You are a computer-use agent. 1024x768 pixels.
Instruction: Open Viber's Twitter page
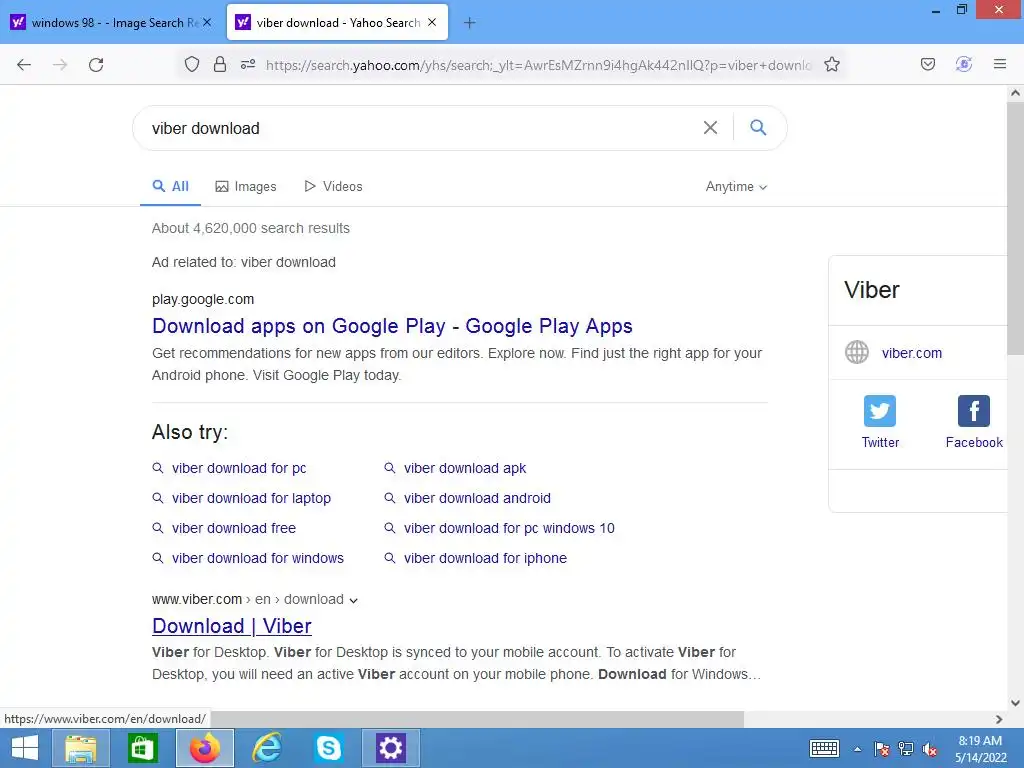[880, 421]
